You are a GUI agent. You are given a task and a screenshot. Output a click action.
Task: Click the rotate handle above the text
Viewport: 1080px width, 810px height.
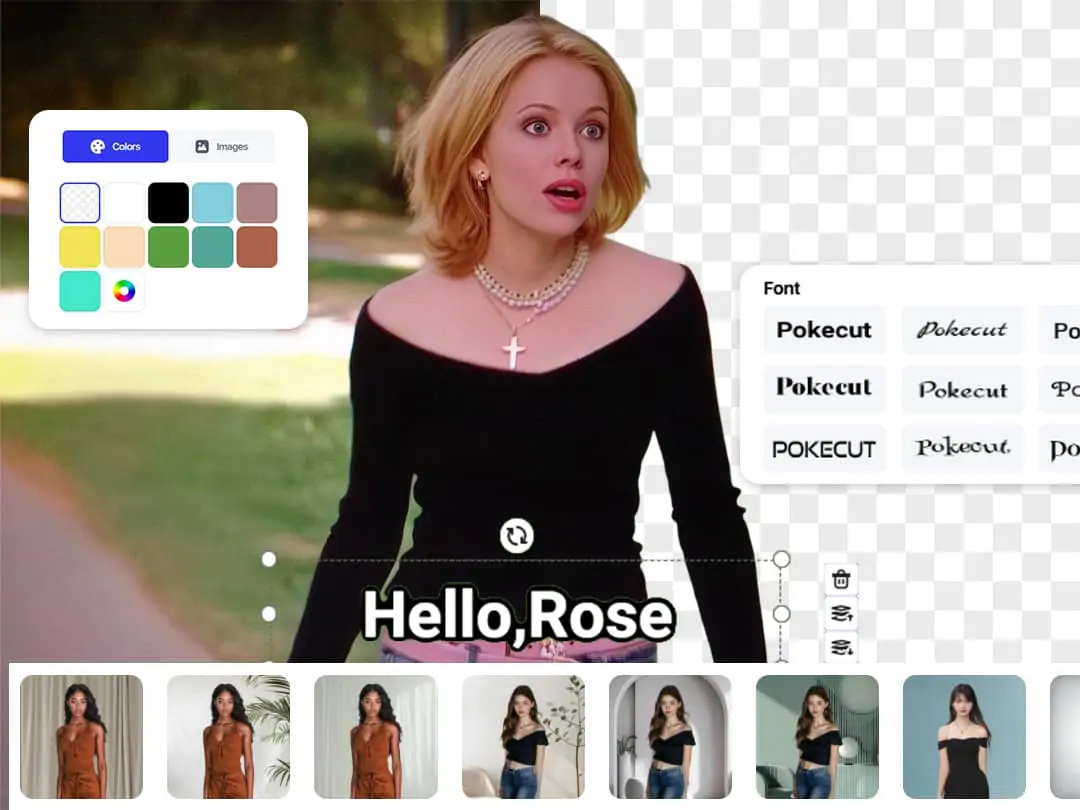[x=517, y=535]
